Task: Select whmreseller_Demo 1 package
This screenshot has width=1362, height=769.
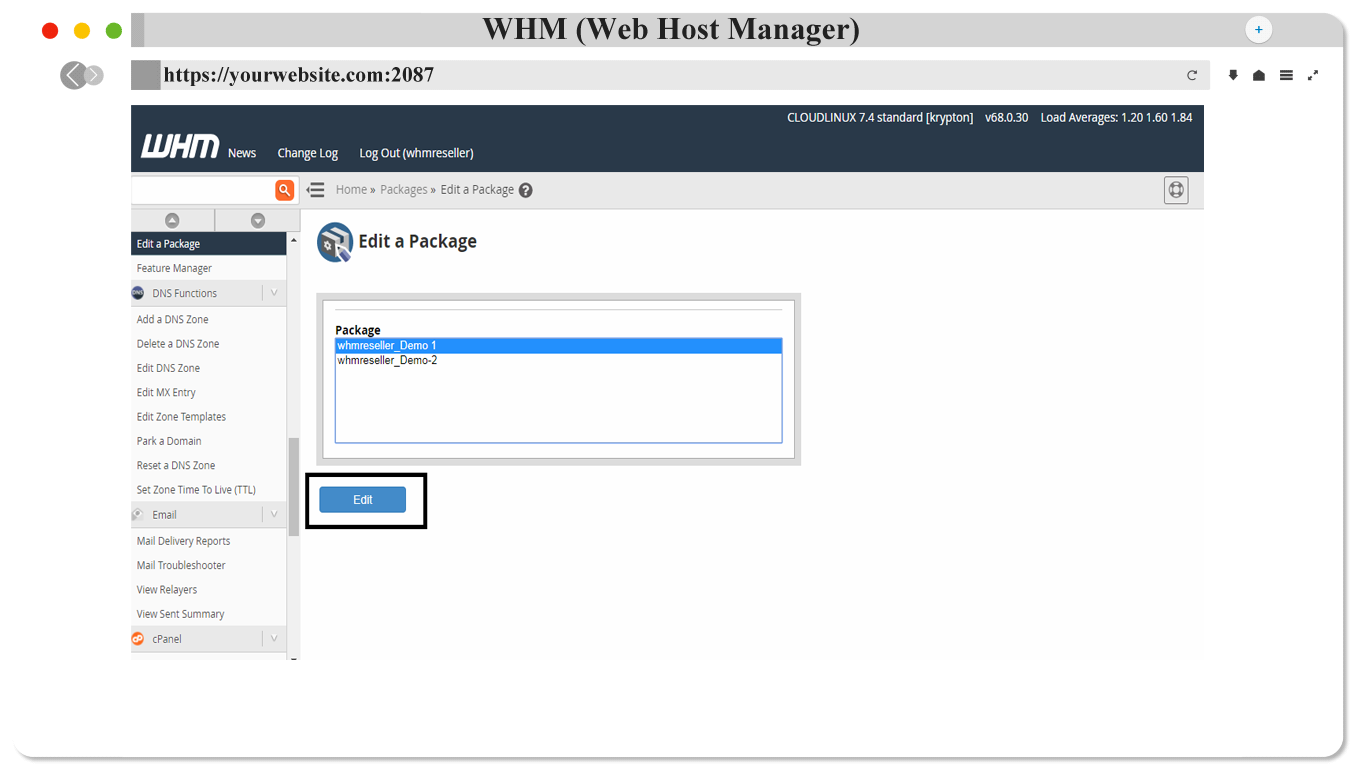Action: pos(558,346)
